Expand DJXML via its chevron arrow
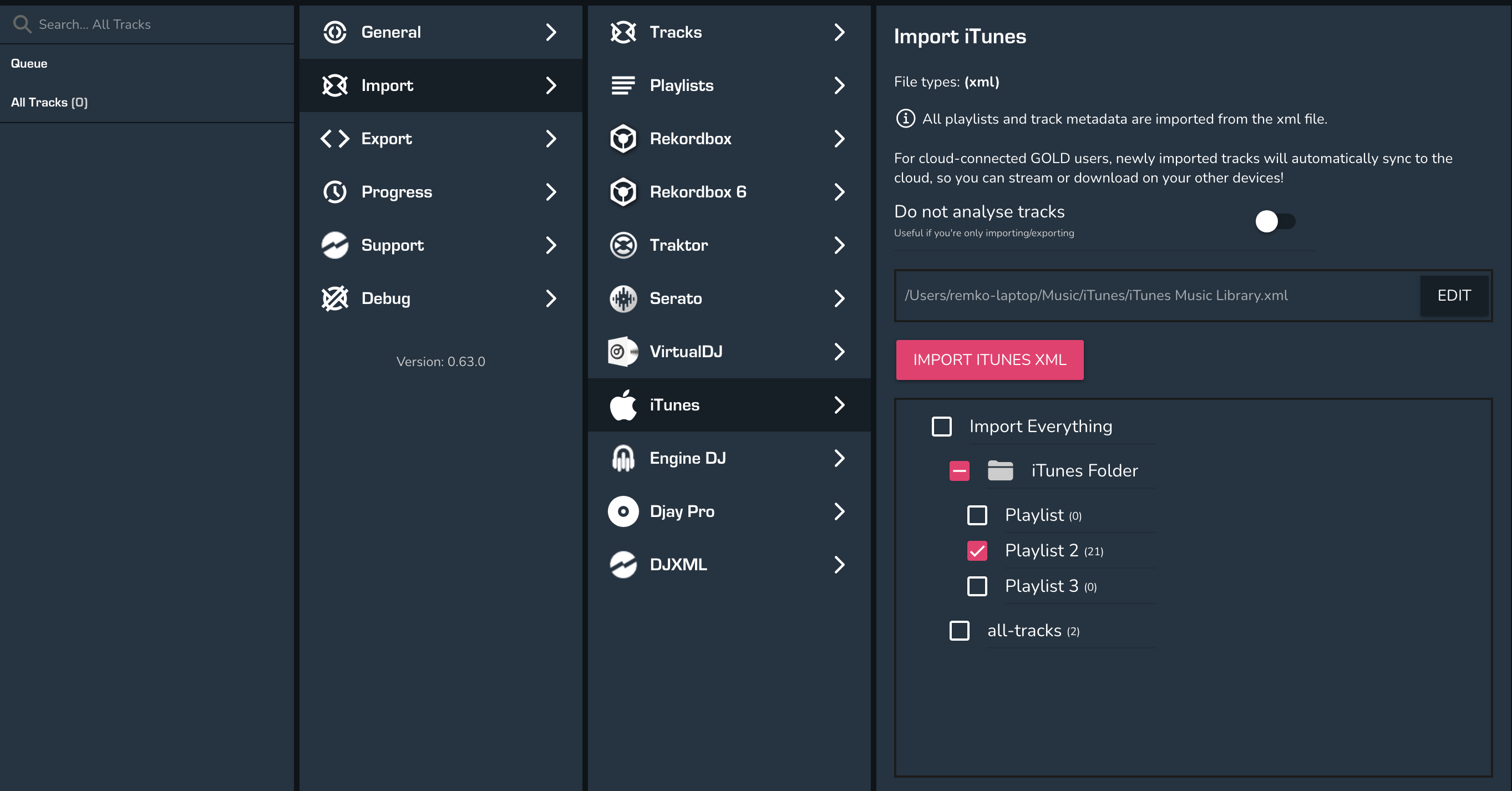Screen dimensions: 1512x791 point(839,565)
